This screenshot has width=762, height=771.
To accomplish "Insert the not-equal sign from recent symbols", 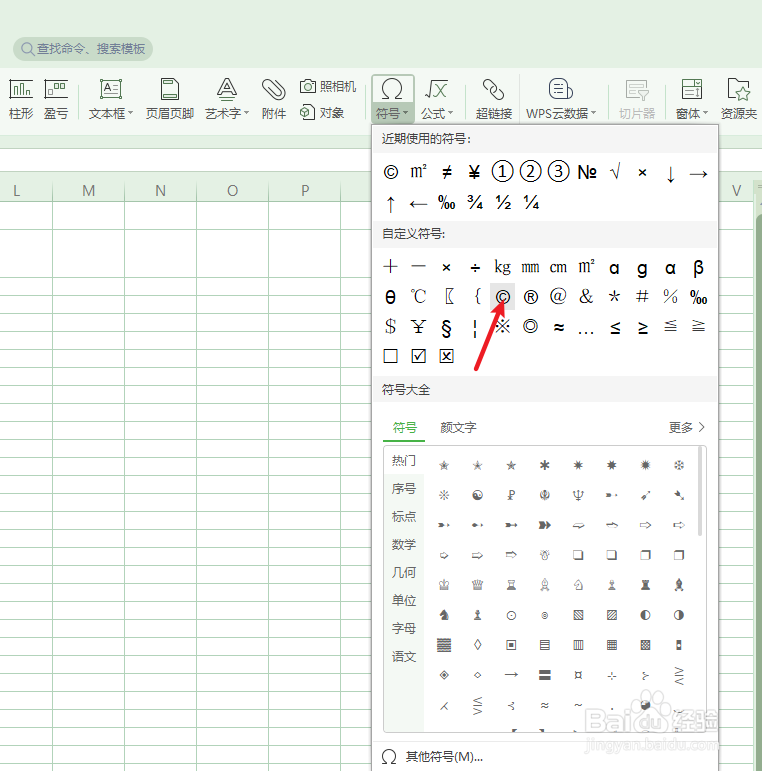I will point(446,172).
